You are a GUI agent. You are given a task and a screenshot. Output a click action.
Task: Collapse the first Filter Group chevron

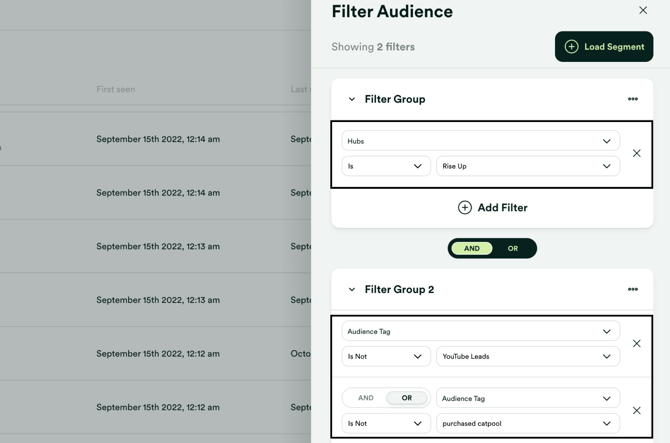point(352,99)
